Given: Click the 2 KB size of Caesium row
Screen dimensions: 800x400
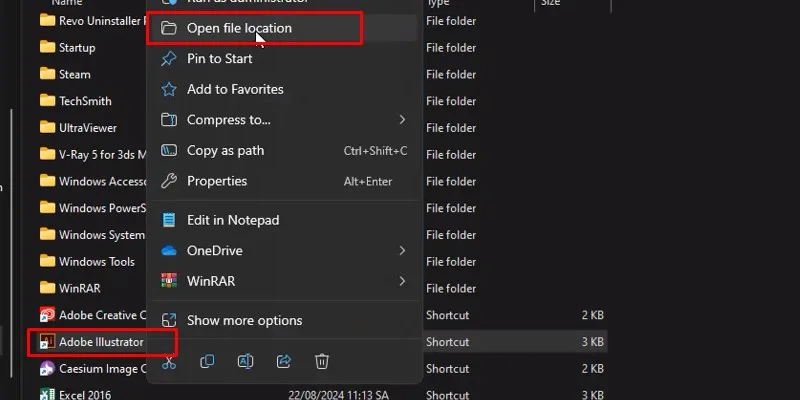Looking at the screenshot, I should click(592, 368).
